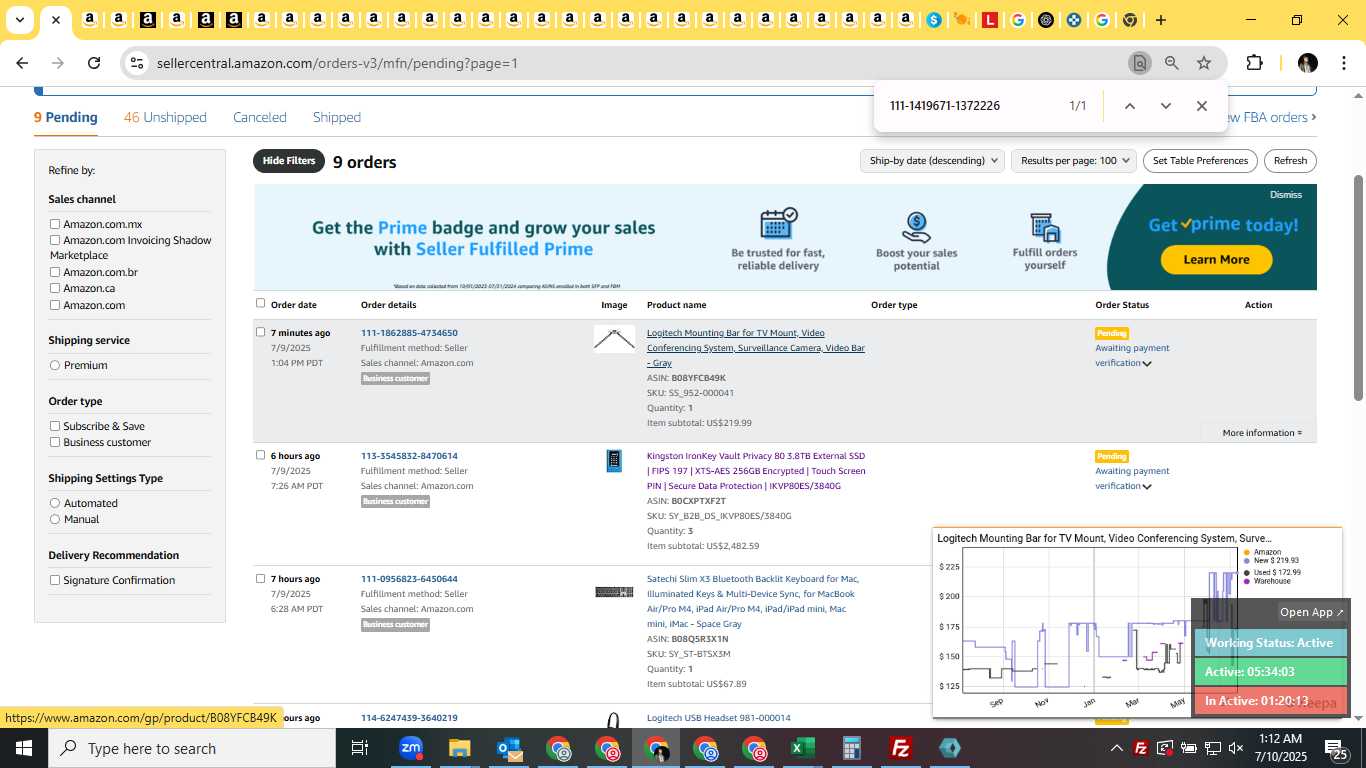The height and width of the screenshot is (768, 1366).
Task: Go to previous find result
Action: (1129, 106)
